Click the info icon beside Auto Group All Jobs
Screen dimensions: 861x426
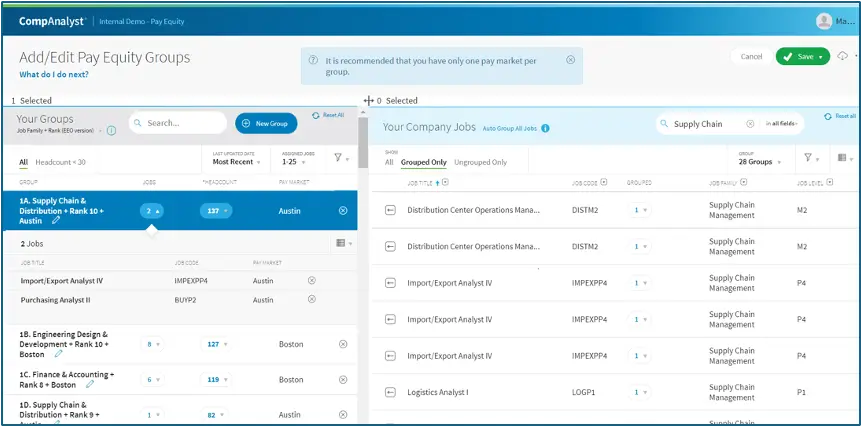[545, 129]
